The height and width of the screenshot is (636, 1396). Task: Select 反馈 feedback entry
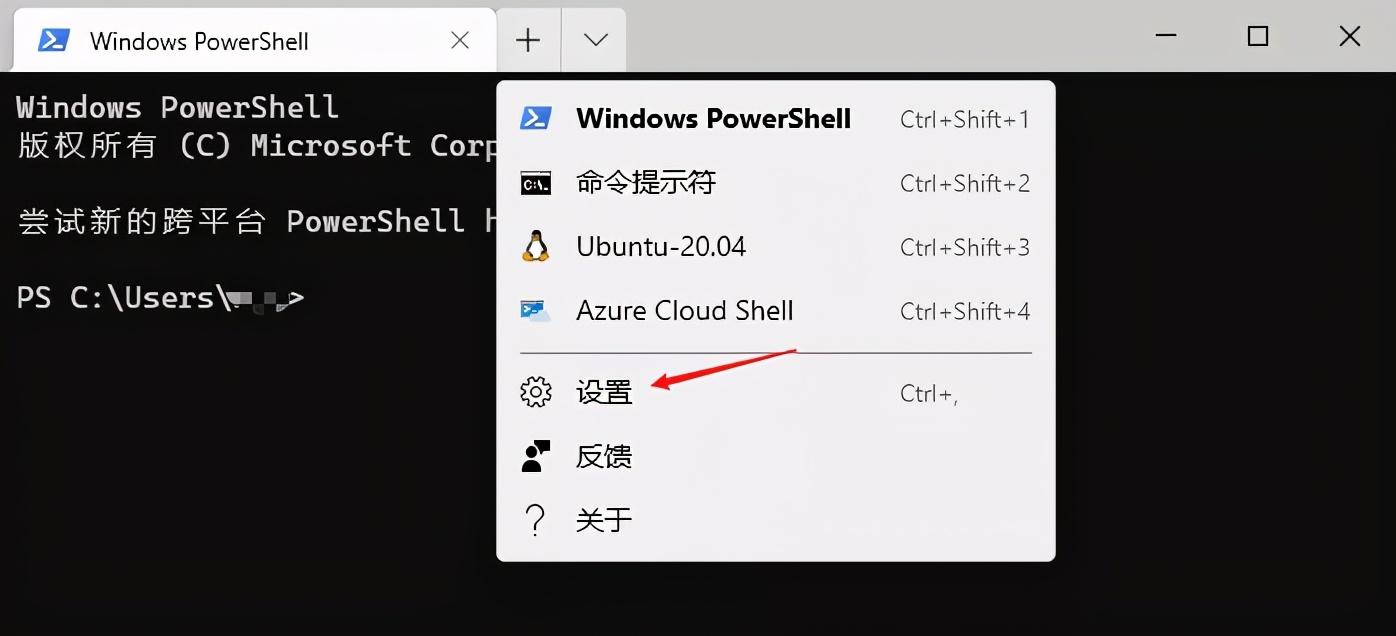[x=776, y=456]
